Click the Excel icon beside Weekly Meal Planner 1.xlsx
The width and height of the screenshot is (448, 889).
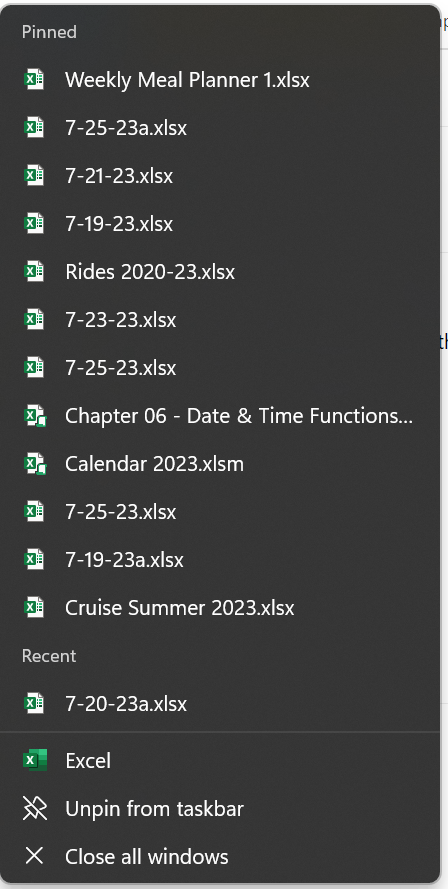(x=34, y=80)
